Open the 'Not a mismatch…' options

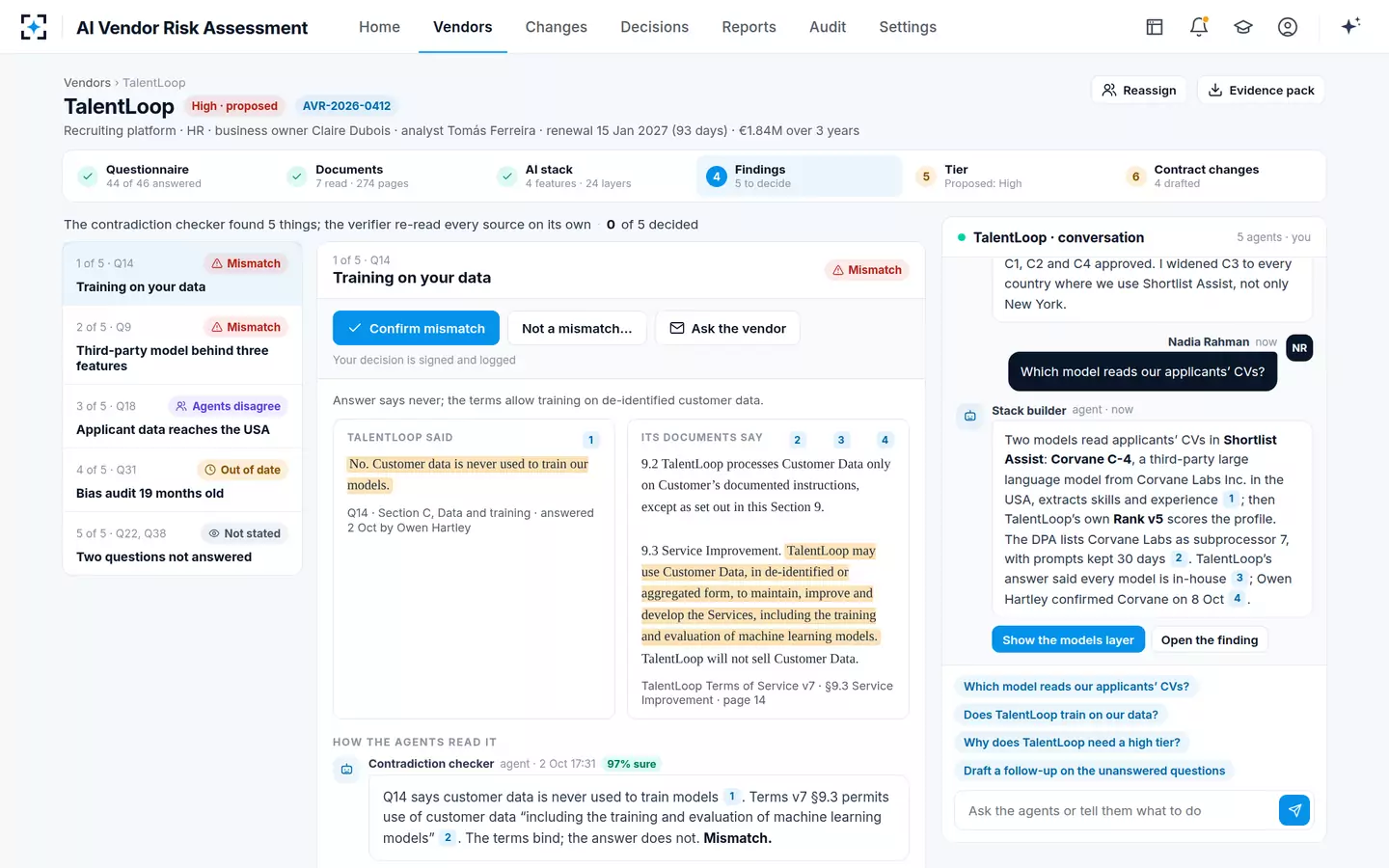(577, 328)
